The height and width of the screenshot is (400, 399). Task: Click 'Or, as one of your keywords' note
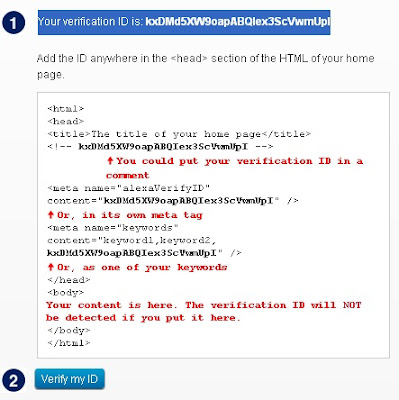137,267
